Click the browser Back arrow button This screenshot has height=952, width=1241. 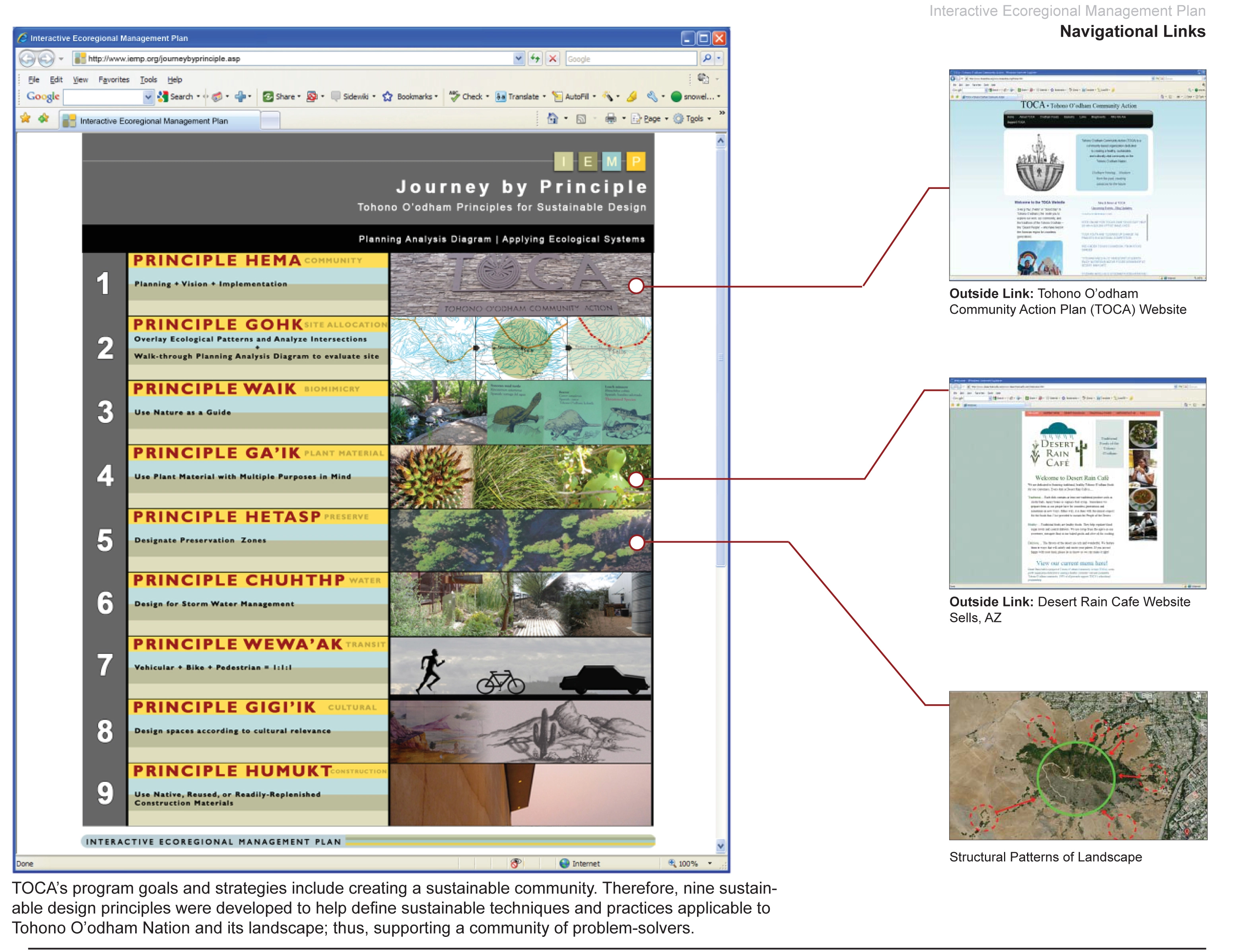point(27,58)
